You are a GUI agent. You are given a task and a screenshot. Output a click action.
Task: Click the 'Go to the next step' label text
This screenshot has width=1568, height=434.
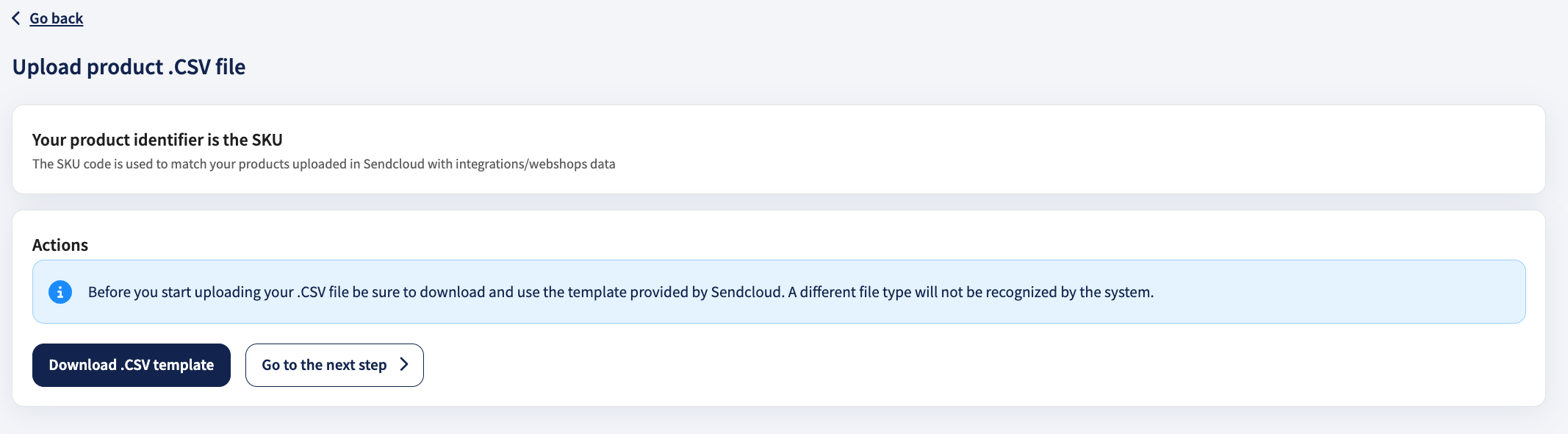pyautogui.click(x=324, y=365)
